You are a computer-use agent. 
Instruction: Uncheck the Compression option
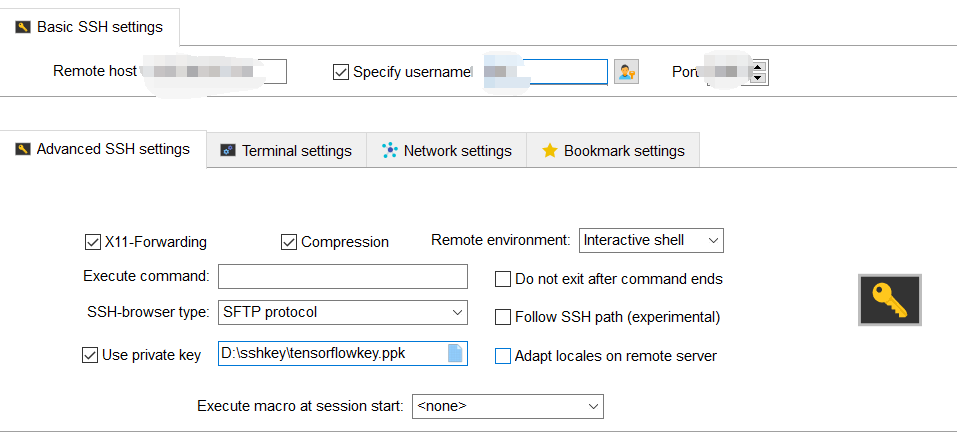coord(289,241)
